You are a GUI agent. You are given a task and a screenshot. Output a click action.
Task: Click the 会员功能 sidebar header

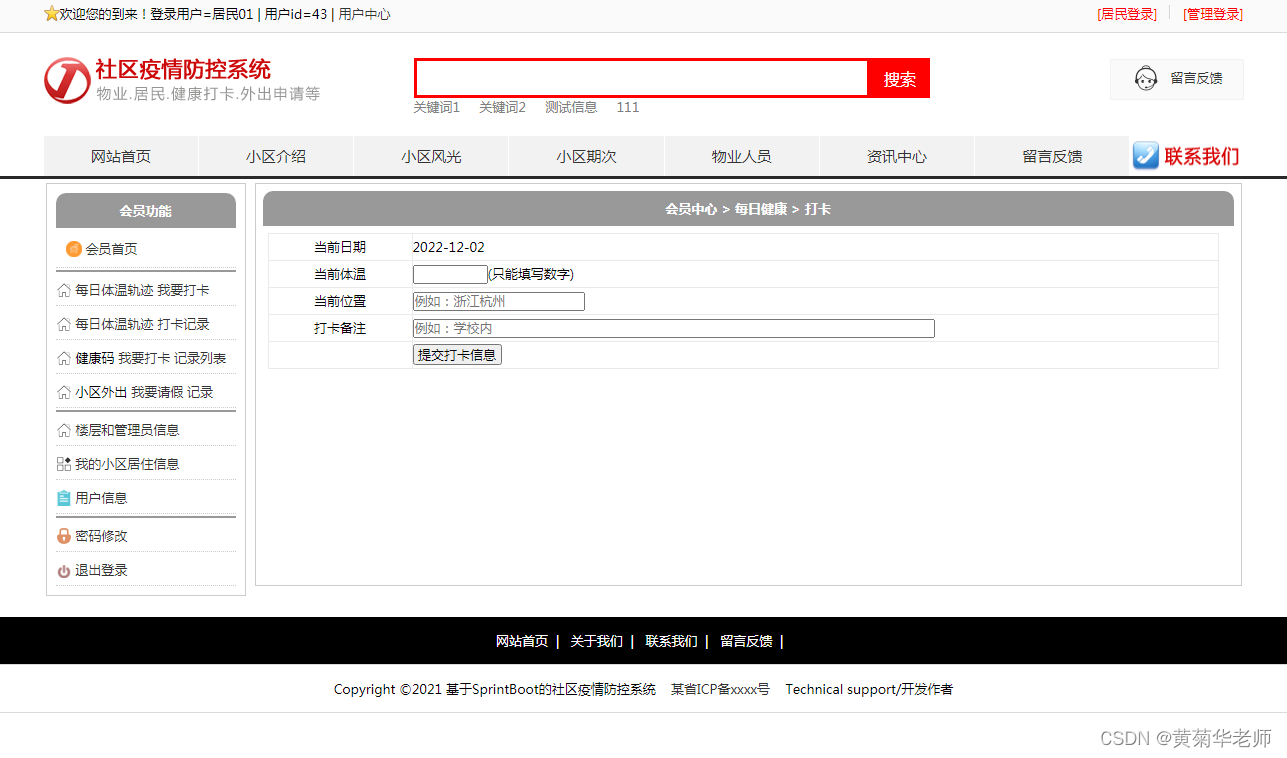[x=146, y=211]
